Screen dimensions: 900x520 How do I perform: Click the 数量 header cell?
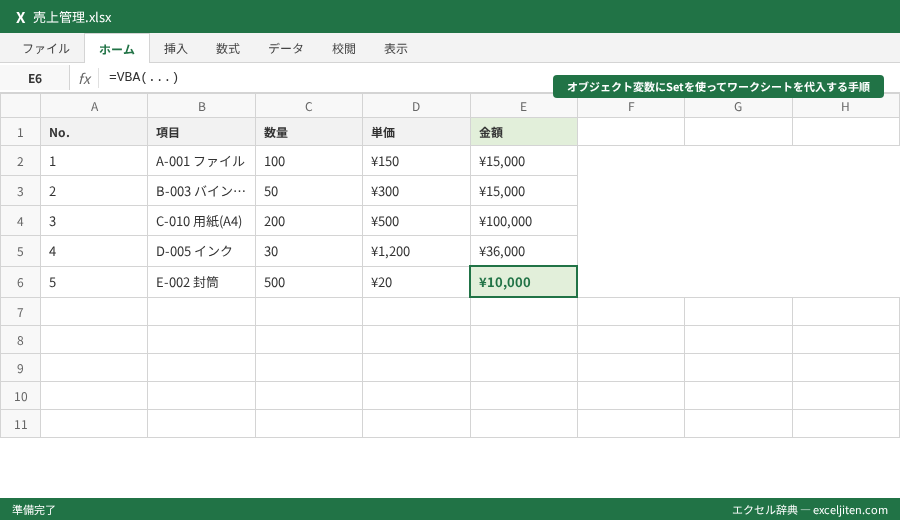[x=309, y=132]
